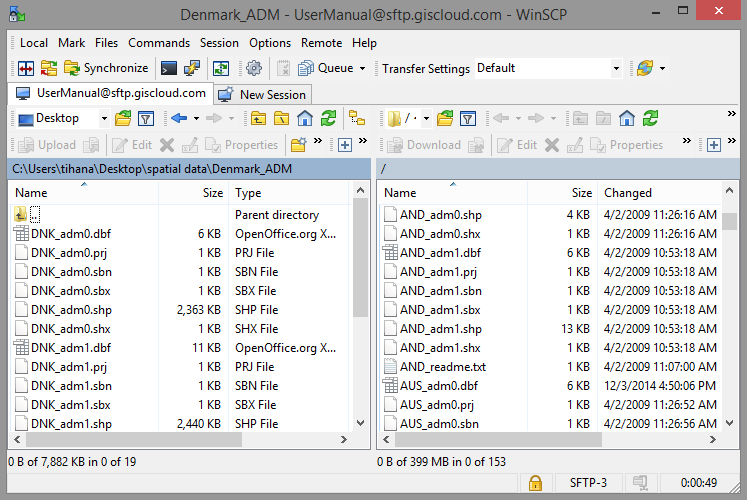This screenshot has height=500, width=747.
Task: Sort remote files by Changed column
Action: [x=660, y=193]
